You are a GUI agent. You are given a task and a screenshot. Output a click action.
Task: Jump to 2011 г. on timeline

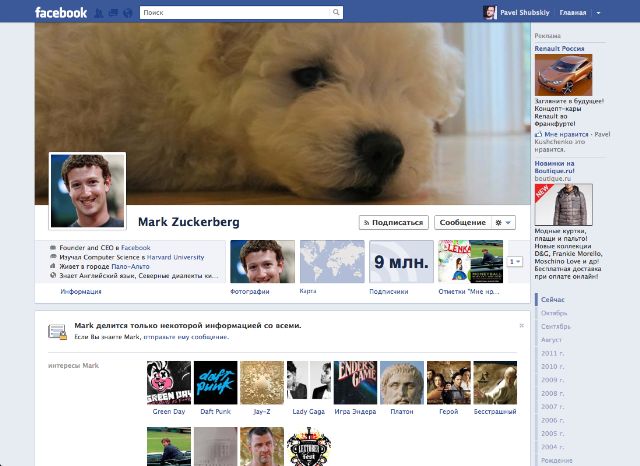(553, 353)
